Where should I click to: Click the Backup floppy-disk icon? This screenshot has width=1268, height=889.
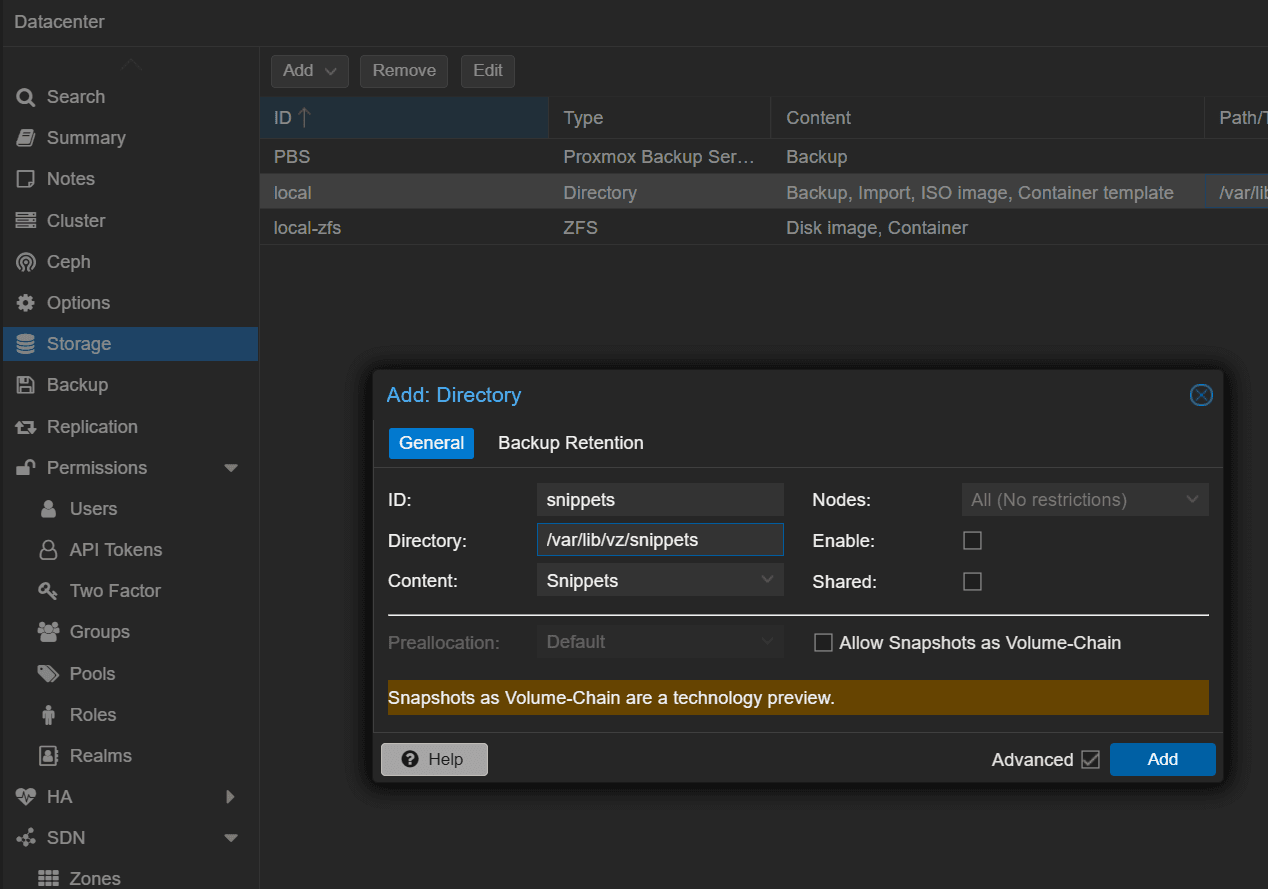(x=26, y=385)
